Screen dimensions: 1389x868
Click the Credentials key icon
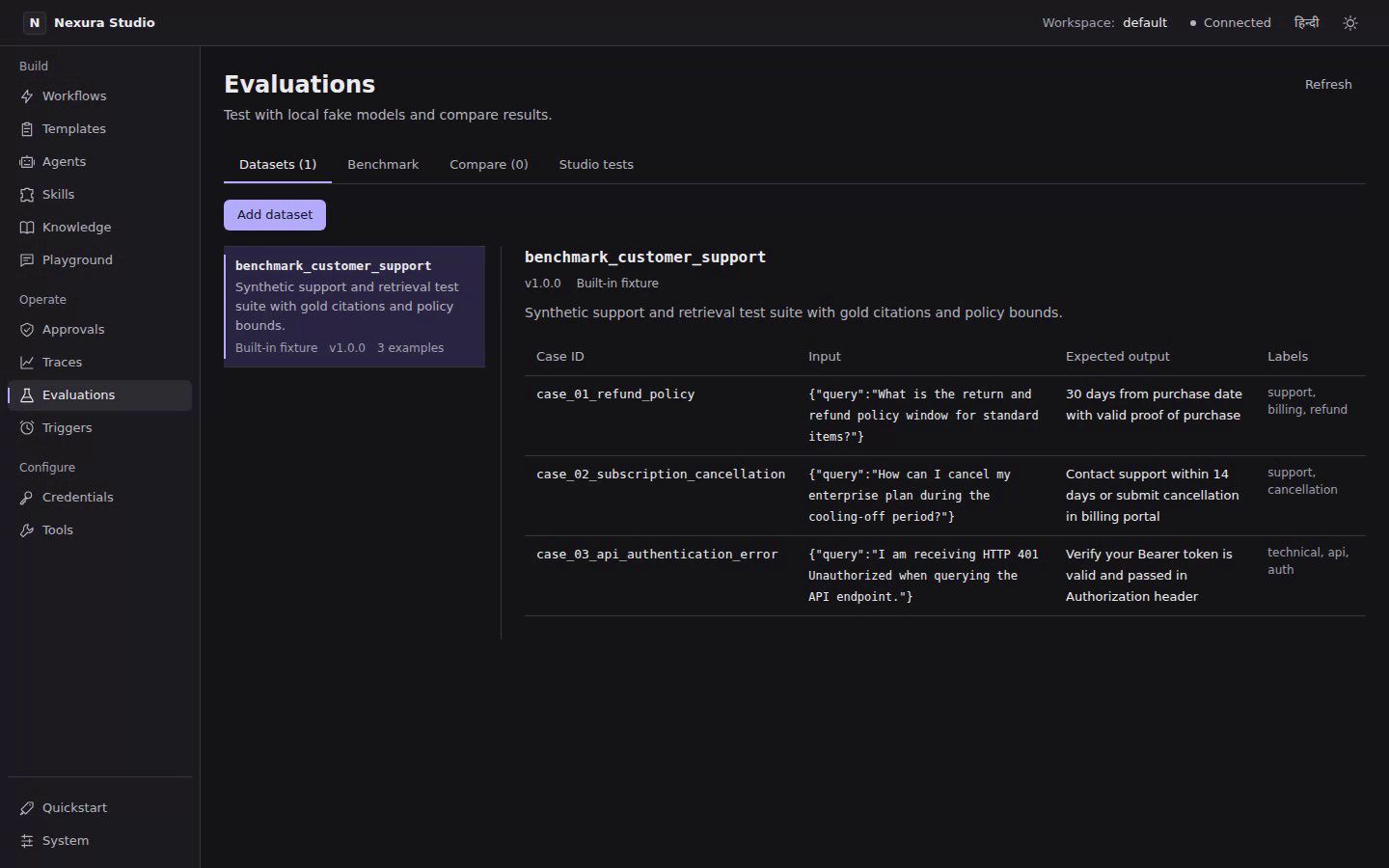(x=27, y=498)
